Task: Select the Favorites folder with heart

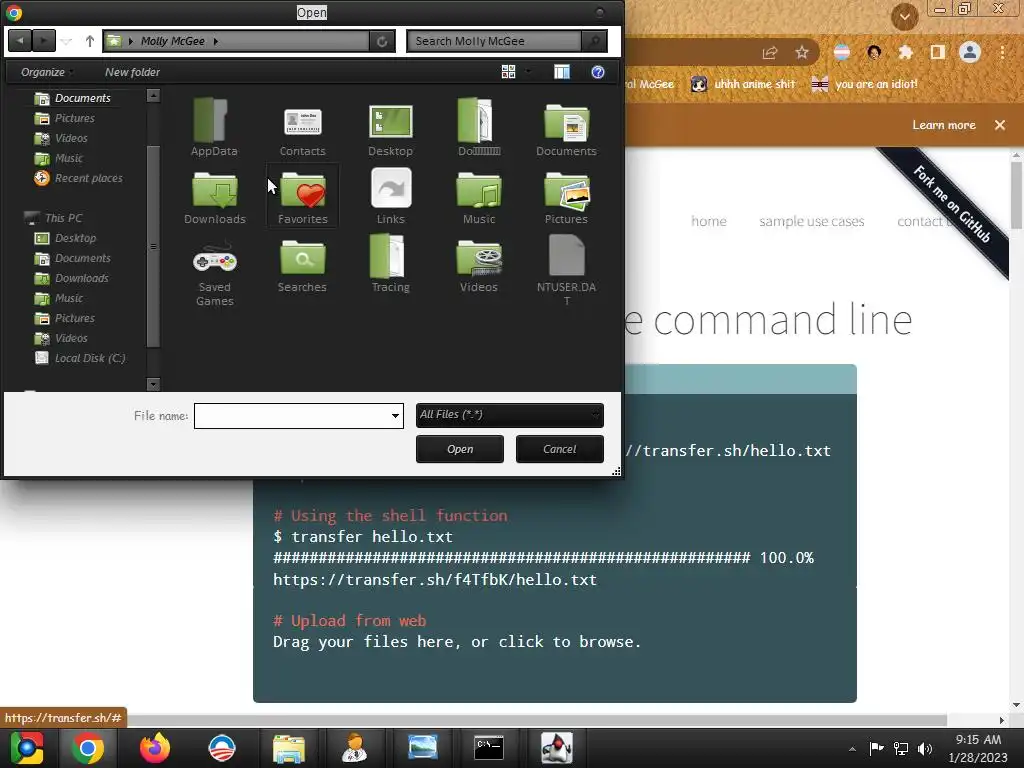Action: click(x=302, y=197)
